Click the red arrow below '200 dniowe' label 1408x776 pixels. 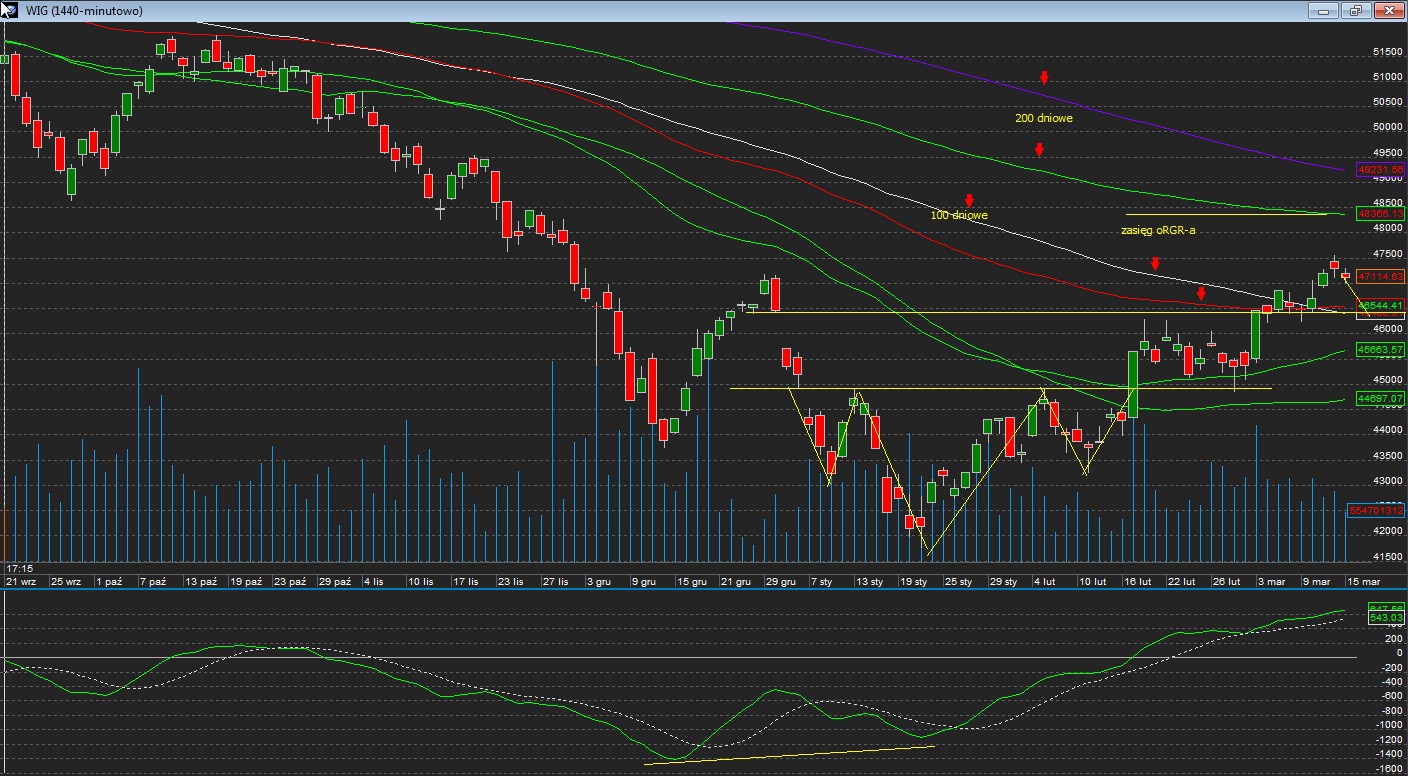[x=1039, y=150]
